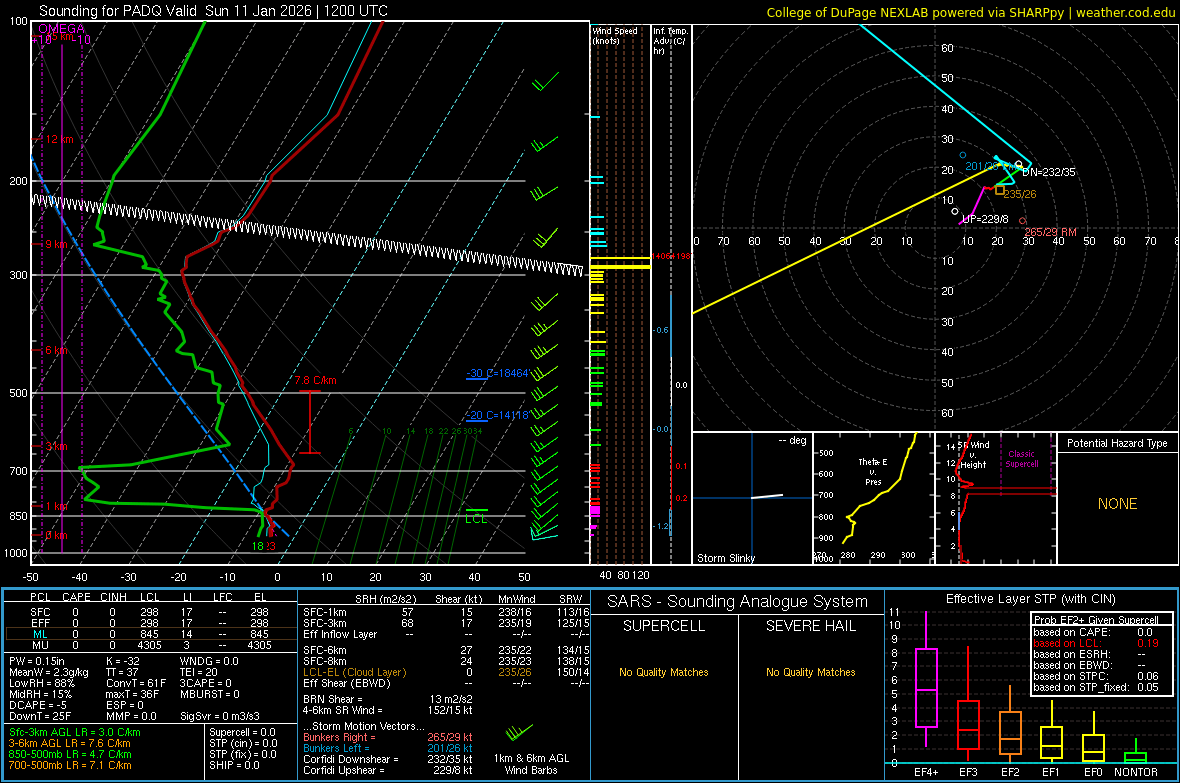The width and height of the screenshot is (1180, 783).
Task: Click the SFC-6km shear row
Action: 446,650
